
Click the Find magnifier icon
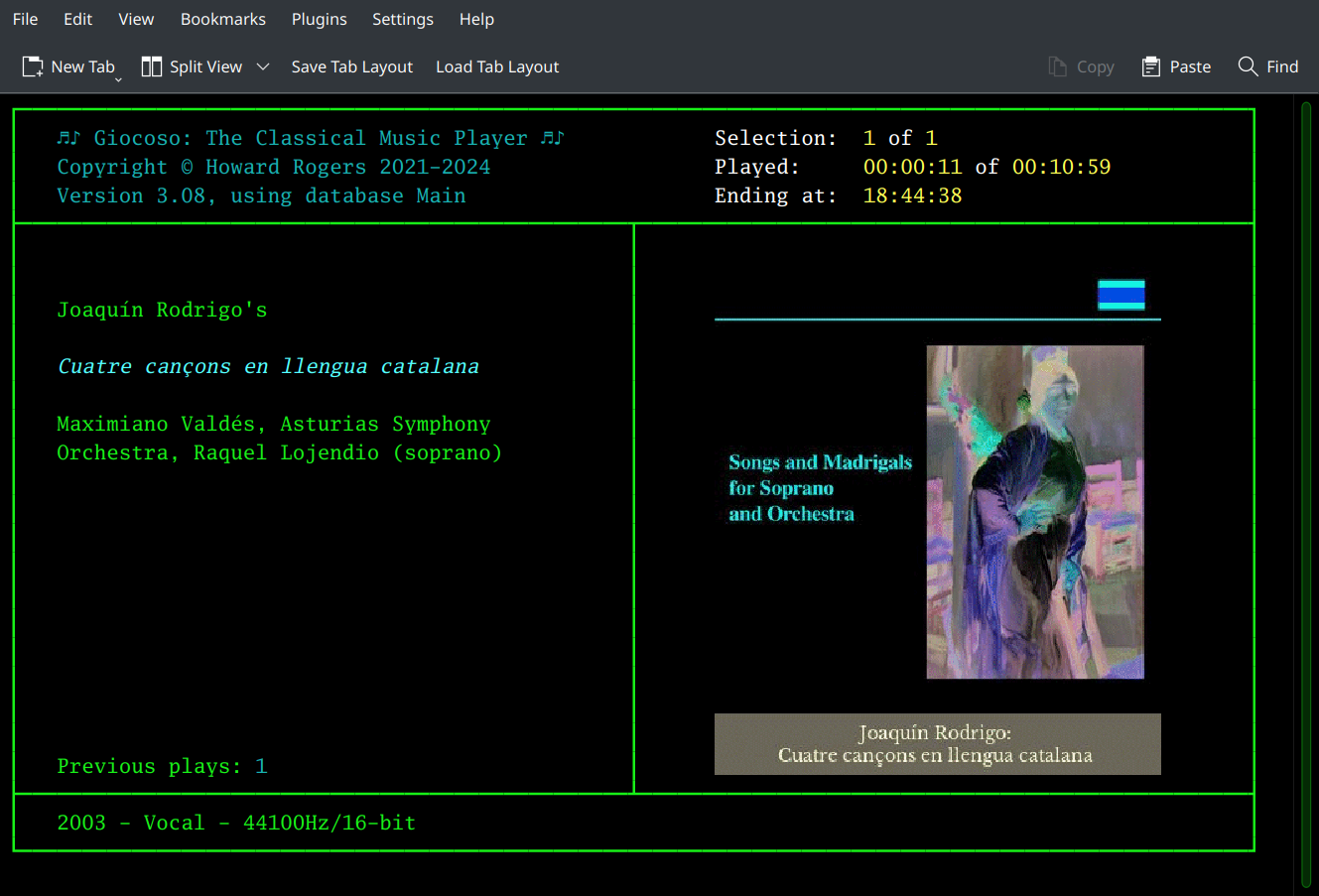pos(1249,65)
